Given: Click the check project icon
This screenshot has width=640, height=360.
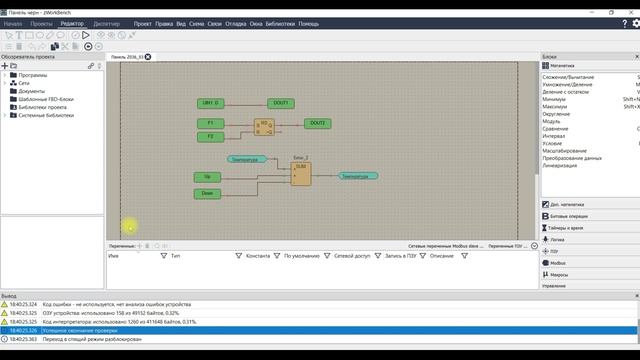Looking at the screenshot, I should pyautogui.click(x=76, y=36).
